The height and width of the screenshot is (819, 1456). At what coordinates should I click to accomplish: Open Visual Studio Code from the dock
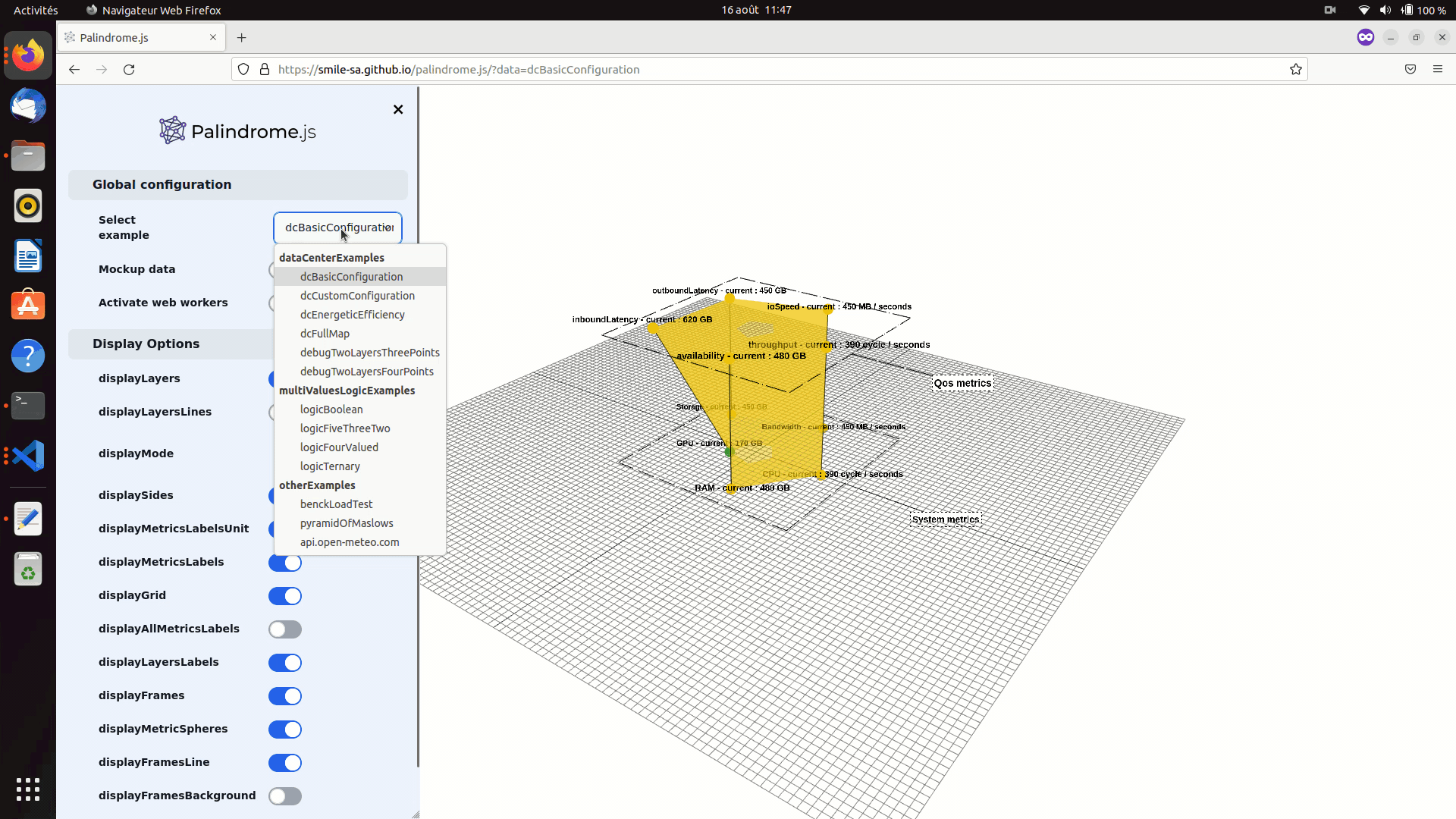coord(28,456)
